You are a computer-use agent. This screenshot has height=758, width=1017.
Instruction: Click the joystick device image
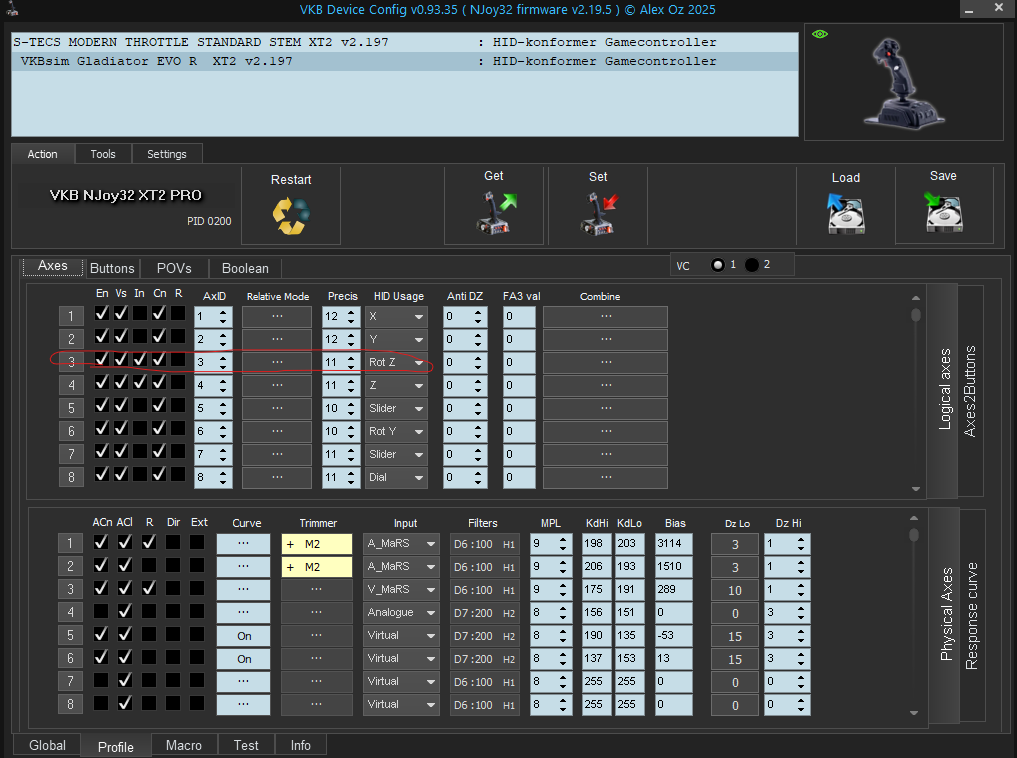[903, 83]
